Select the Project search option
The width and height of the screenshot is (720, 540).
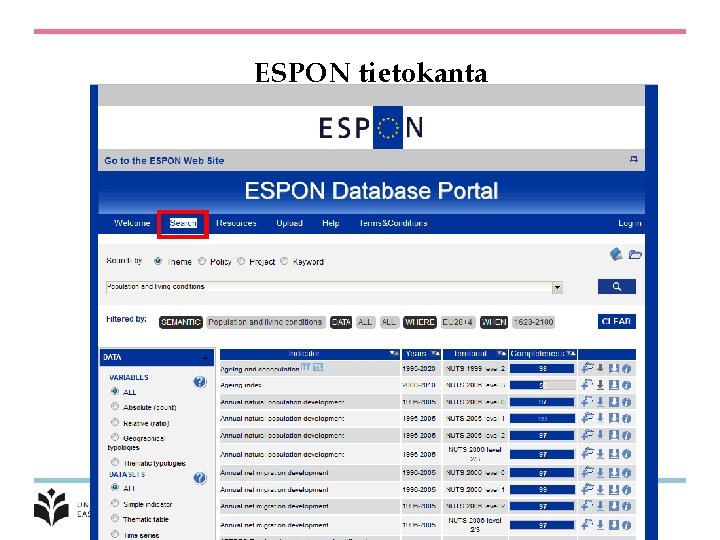click(241, 261)
